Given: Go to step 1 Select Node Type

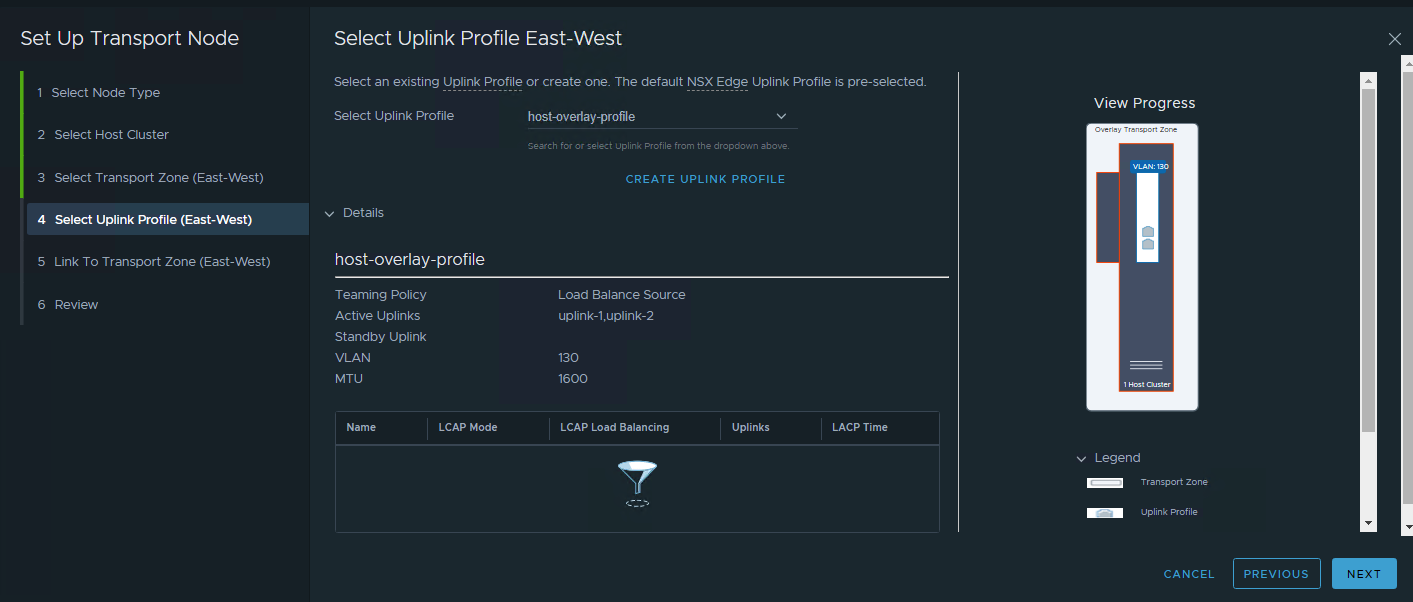Looking at the screenshot, I should (106, 93).
